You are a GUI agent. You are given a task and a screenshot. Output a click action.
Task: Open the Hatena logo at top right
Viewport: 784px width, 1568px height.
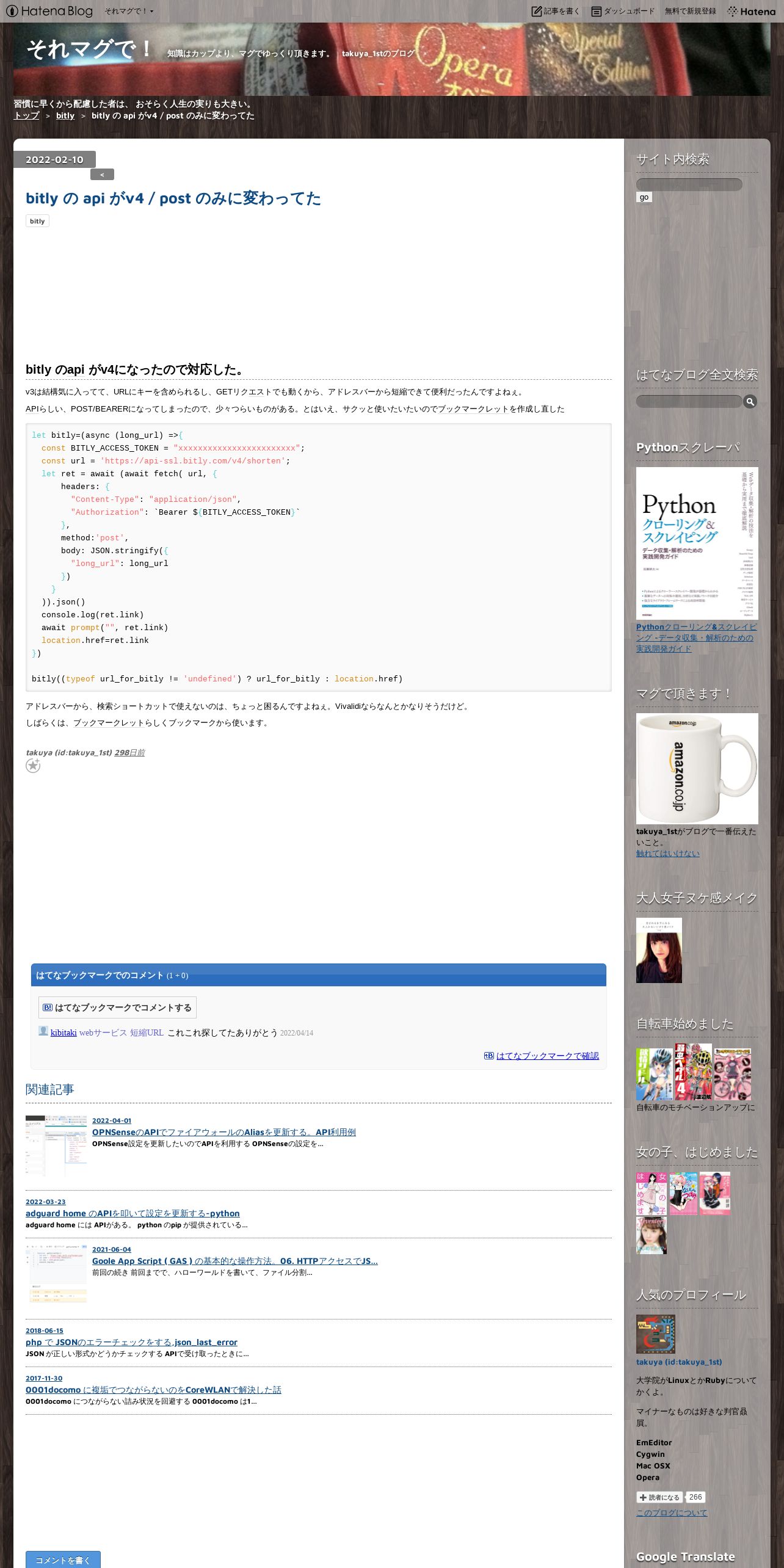point(752,11)
